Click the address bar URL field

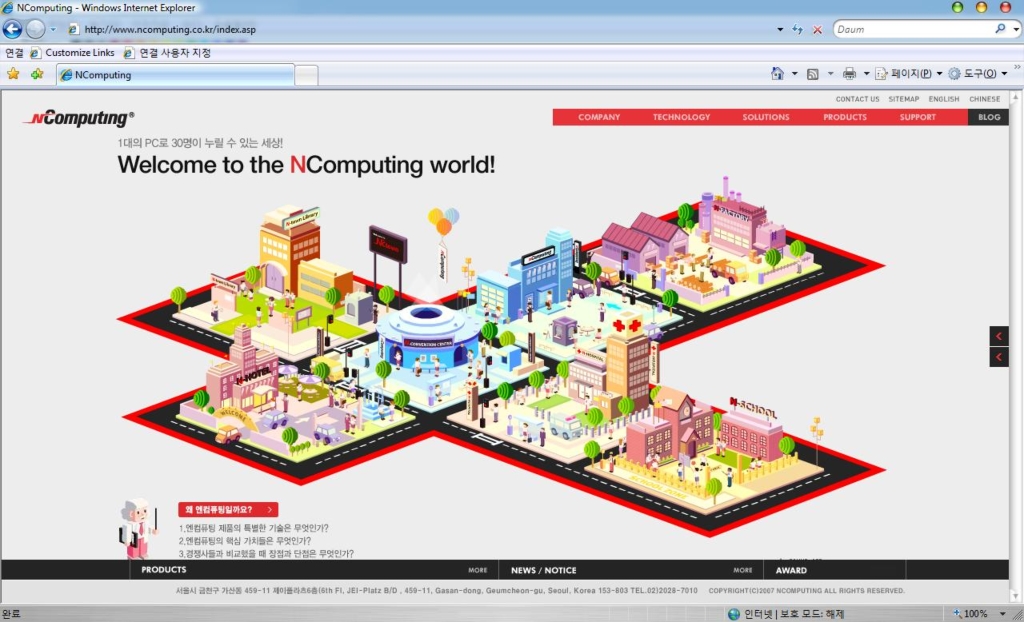coord(418,29)
